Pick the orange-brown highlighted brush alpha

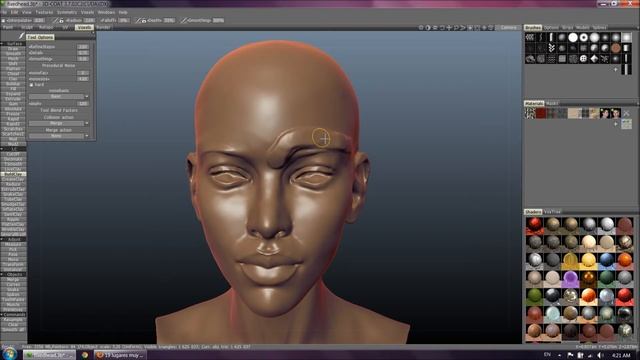click(x=616, y=48)
